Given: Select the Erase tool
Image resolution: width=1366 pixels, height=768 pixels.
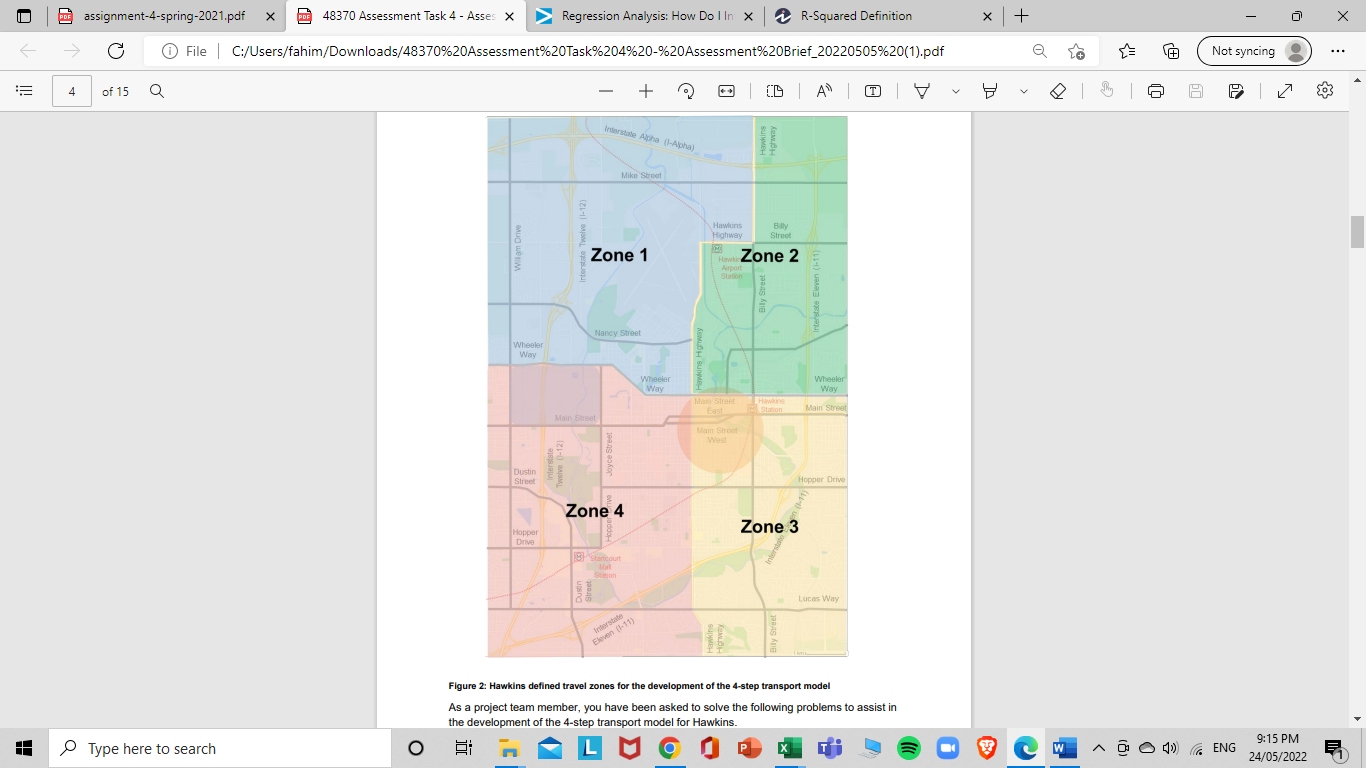Looking at the screenshot, I should coord(1058,91).
